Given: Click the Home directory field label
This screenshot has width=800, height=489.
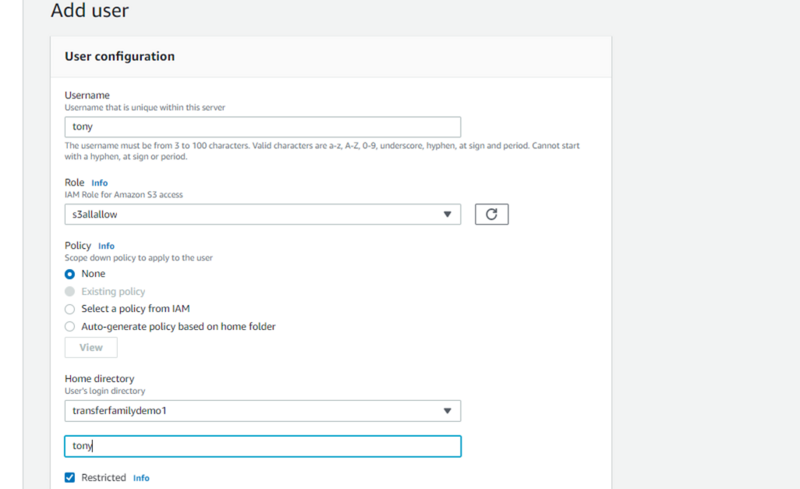Looking at the screenshot, I should tap(99, 379).
